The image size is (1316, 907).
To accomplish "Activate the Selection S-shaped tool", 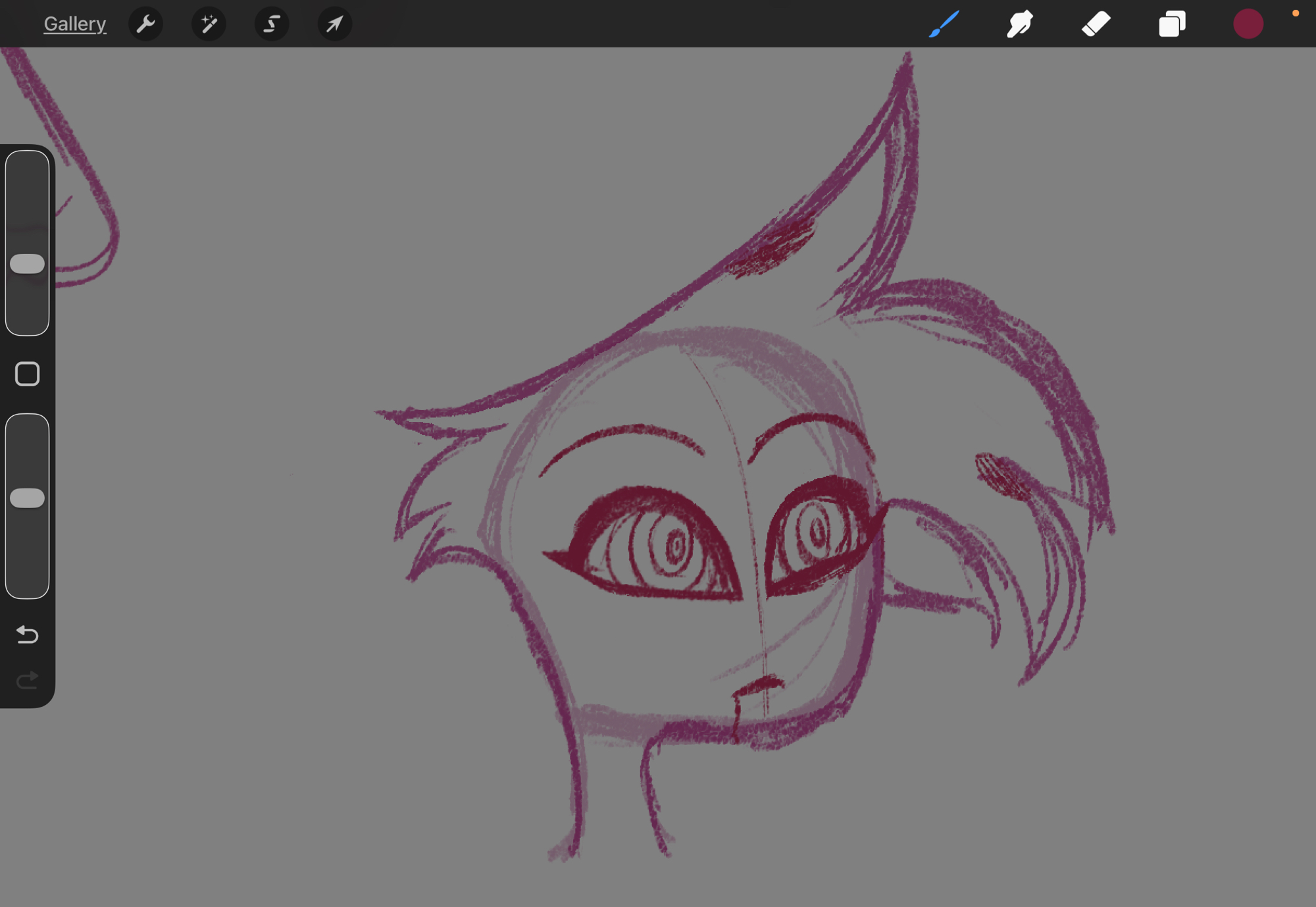I will click(x=272, y=24).
